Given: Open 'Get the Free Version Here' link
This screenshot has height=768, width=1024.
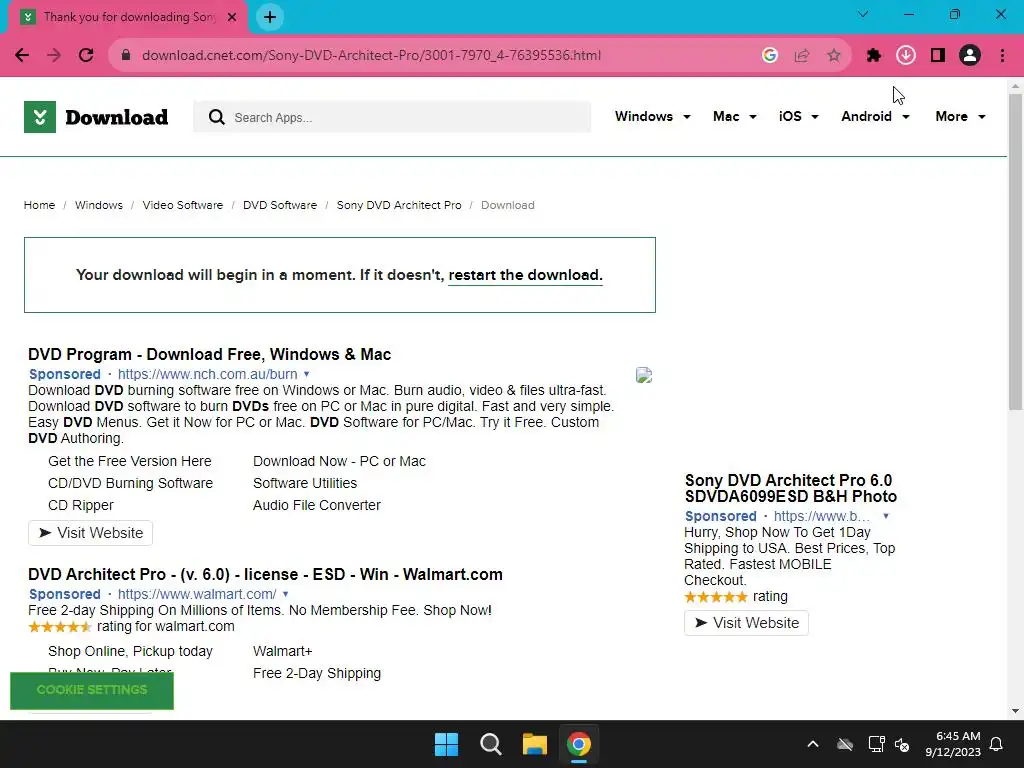Looking at the screenshot, I should (x=130, y=461).
